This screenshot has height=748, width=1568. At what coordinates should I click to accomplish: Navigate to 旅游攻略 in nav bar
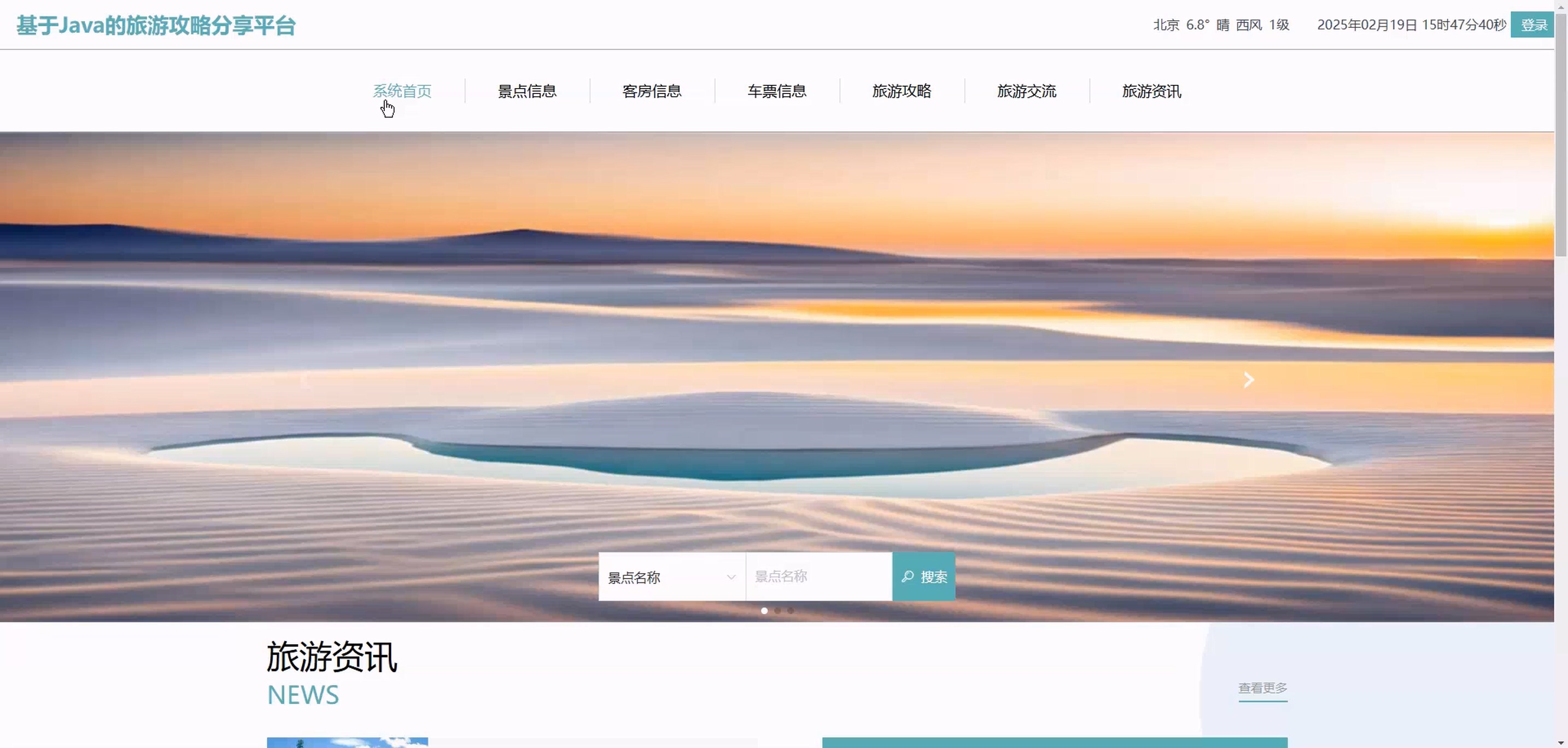pos(902,91)
